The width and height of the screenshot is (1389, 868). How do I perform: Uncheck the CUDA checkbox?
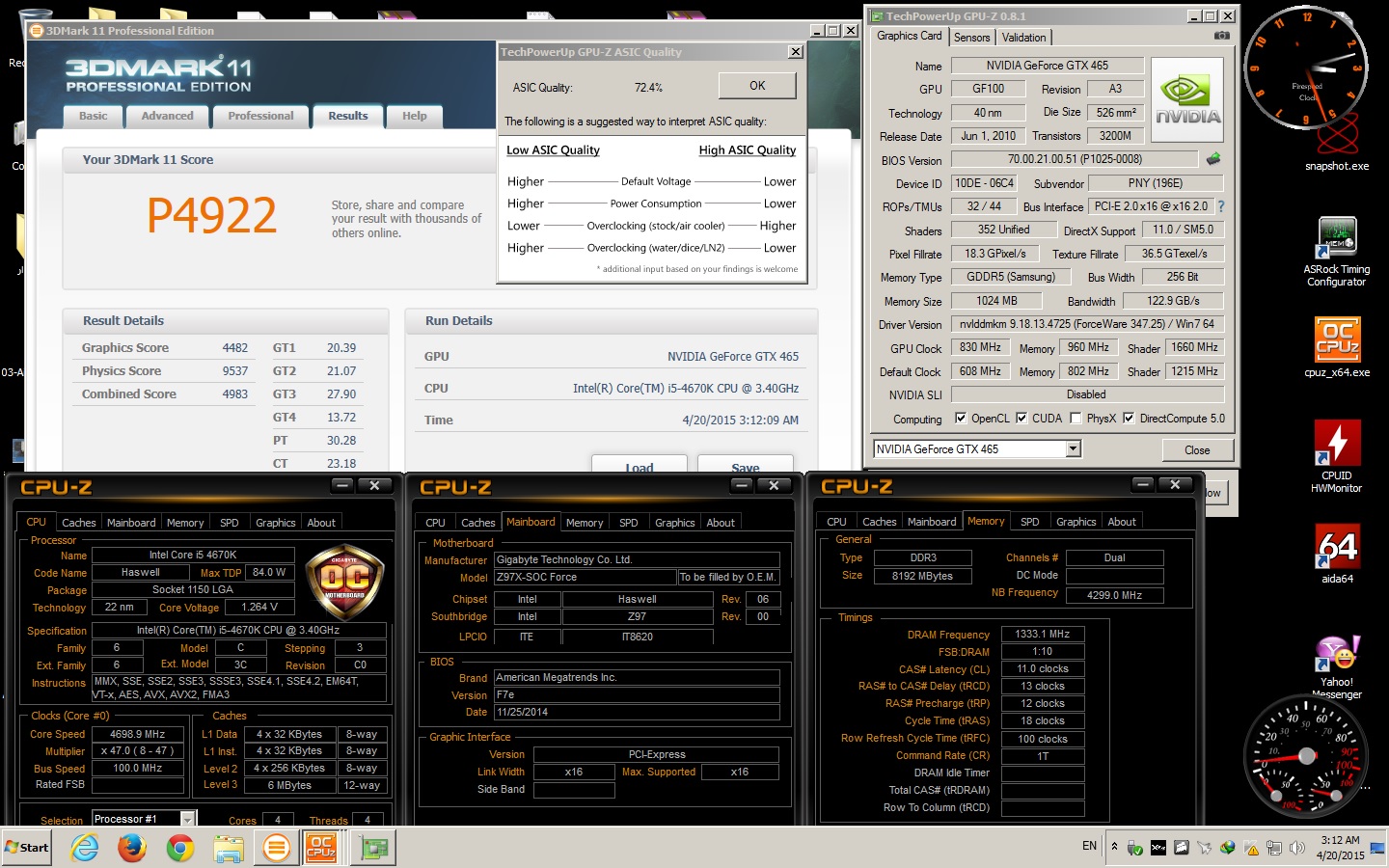click(1021, 419)
